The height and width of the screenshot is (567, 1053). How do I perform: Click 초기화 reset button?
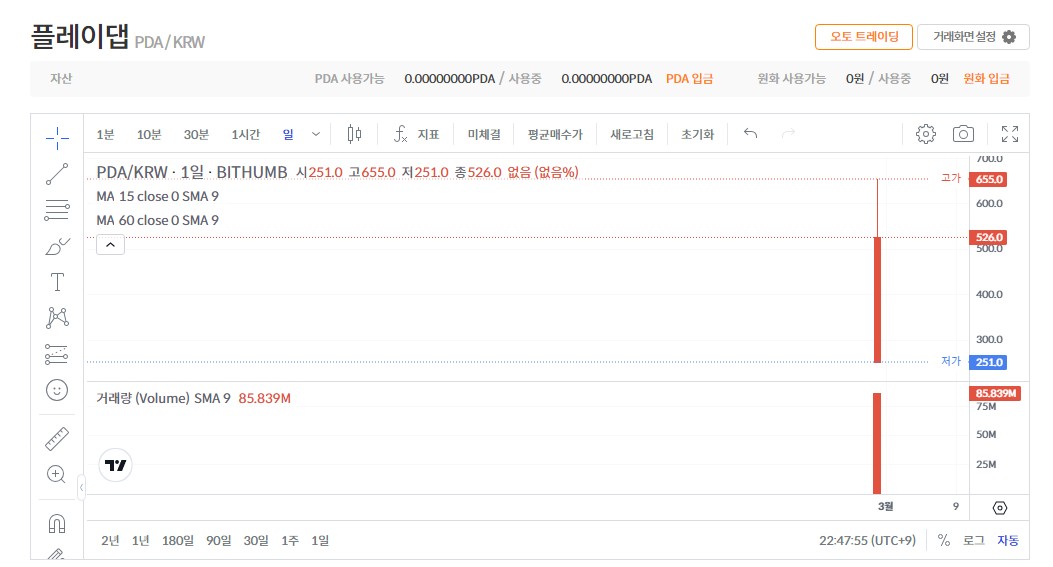697,134
